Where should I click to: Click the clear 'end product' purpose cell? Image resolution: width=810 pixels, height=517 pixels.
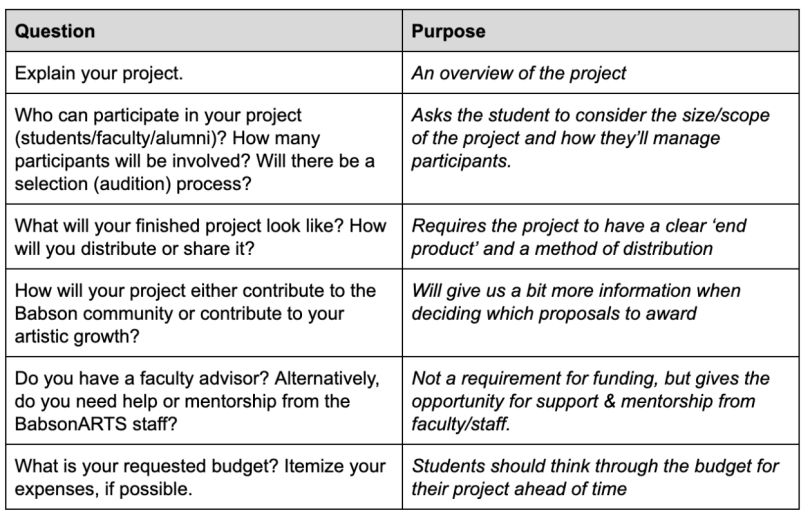[x=601, y=237]
